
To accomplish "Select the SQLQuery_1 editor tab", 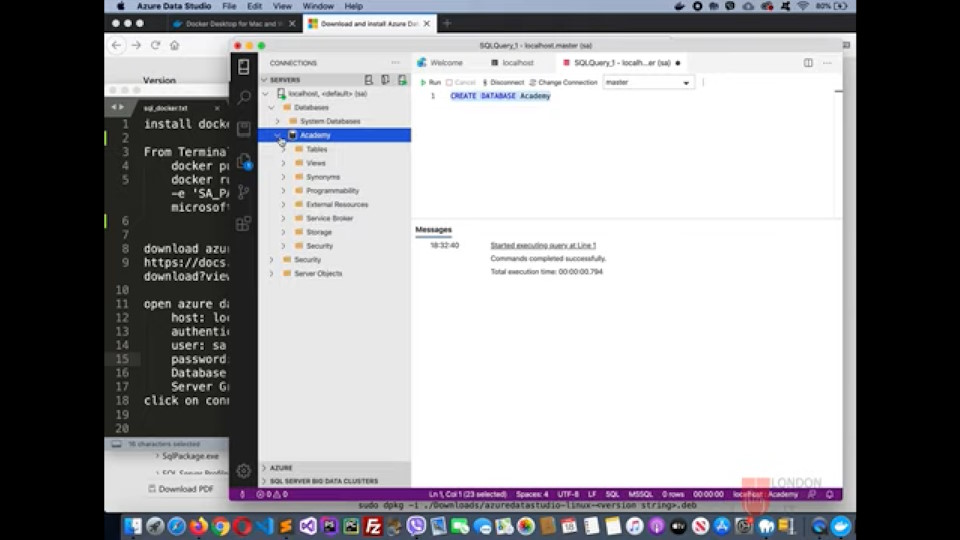I will (x=621, y=62).
